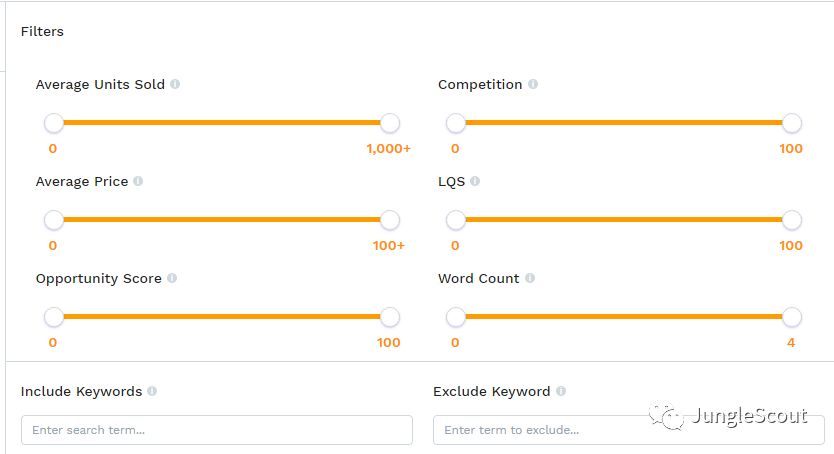Click Average Units Sold minimum slider handle
The height and width of the screenshot is (454, 834).
(54, 123)
